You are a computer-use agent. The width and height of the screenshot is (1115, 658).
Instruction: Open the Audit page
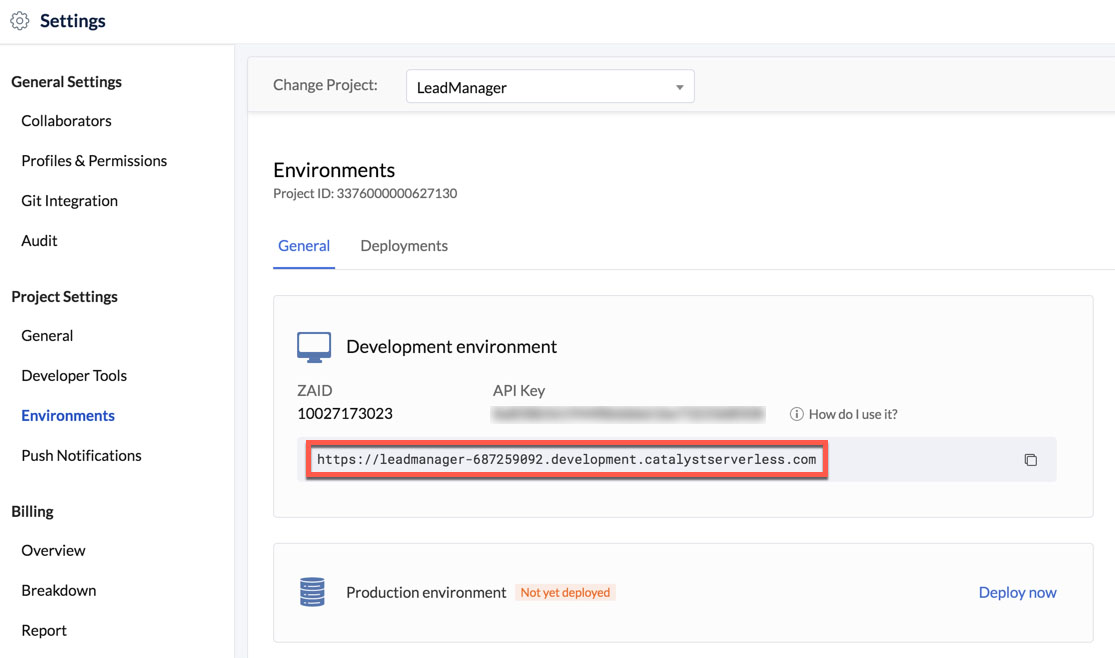pos(39,241)
